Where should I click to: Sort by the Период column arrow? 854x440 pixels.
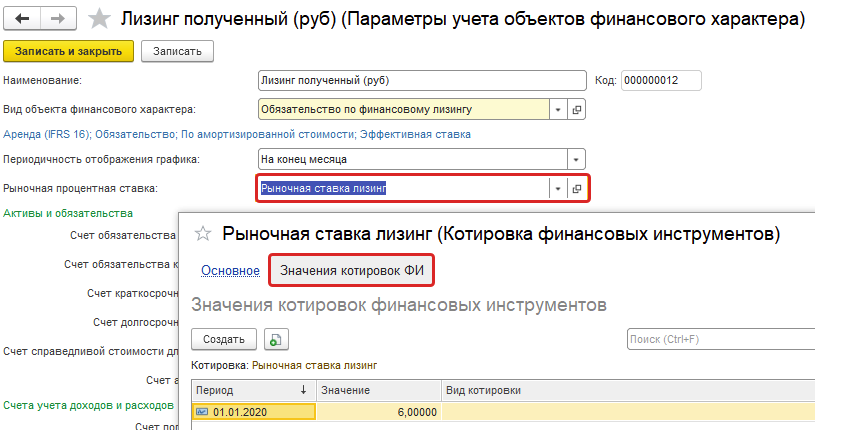click(304, 390)
